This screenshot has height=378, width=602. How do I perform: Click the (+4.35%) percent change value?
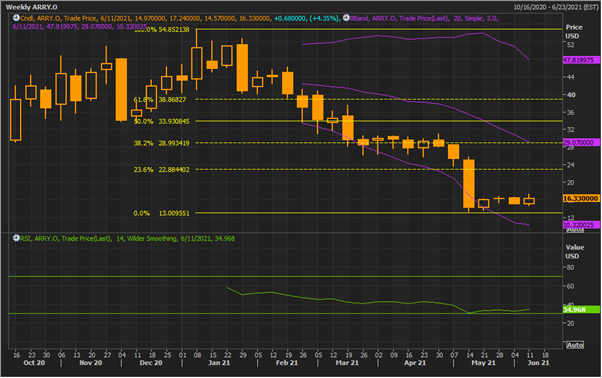pyautogui.click(x=324, y=18)
